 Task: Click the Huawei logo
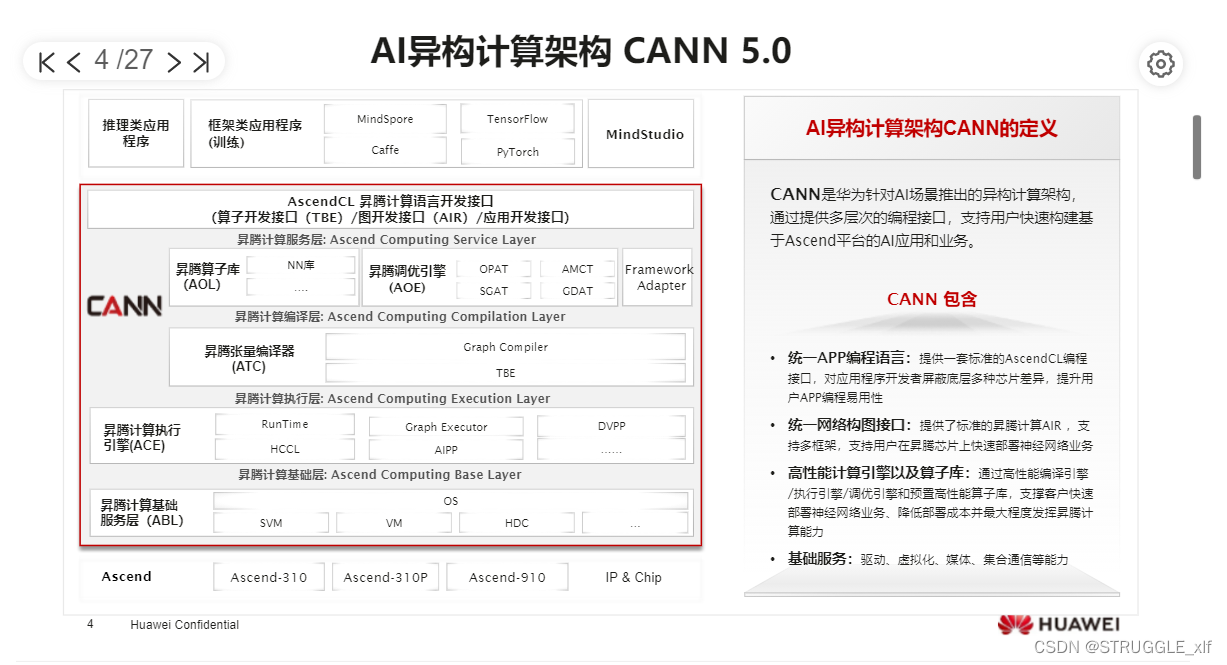1058,625
